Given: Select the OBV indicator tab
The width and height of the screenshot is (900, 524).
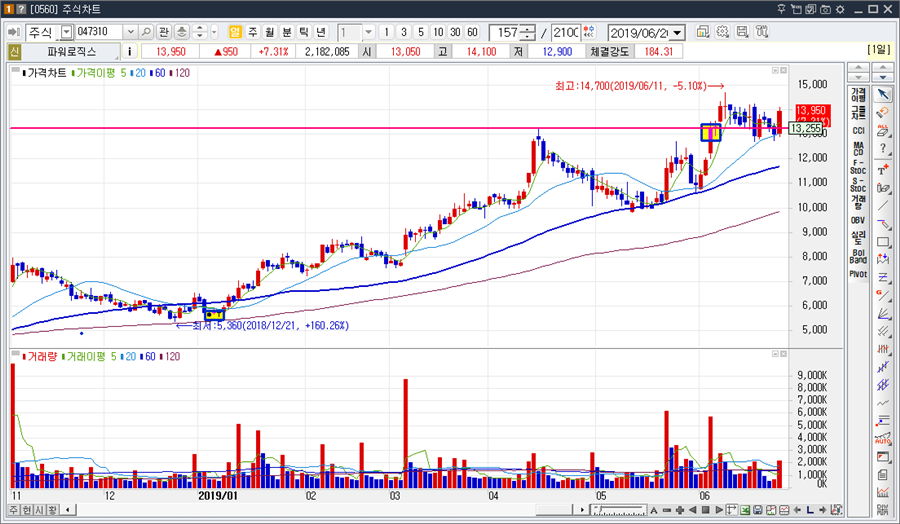Looking at the screenshot, I should 858,220.
